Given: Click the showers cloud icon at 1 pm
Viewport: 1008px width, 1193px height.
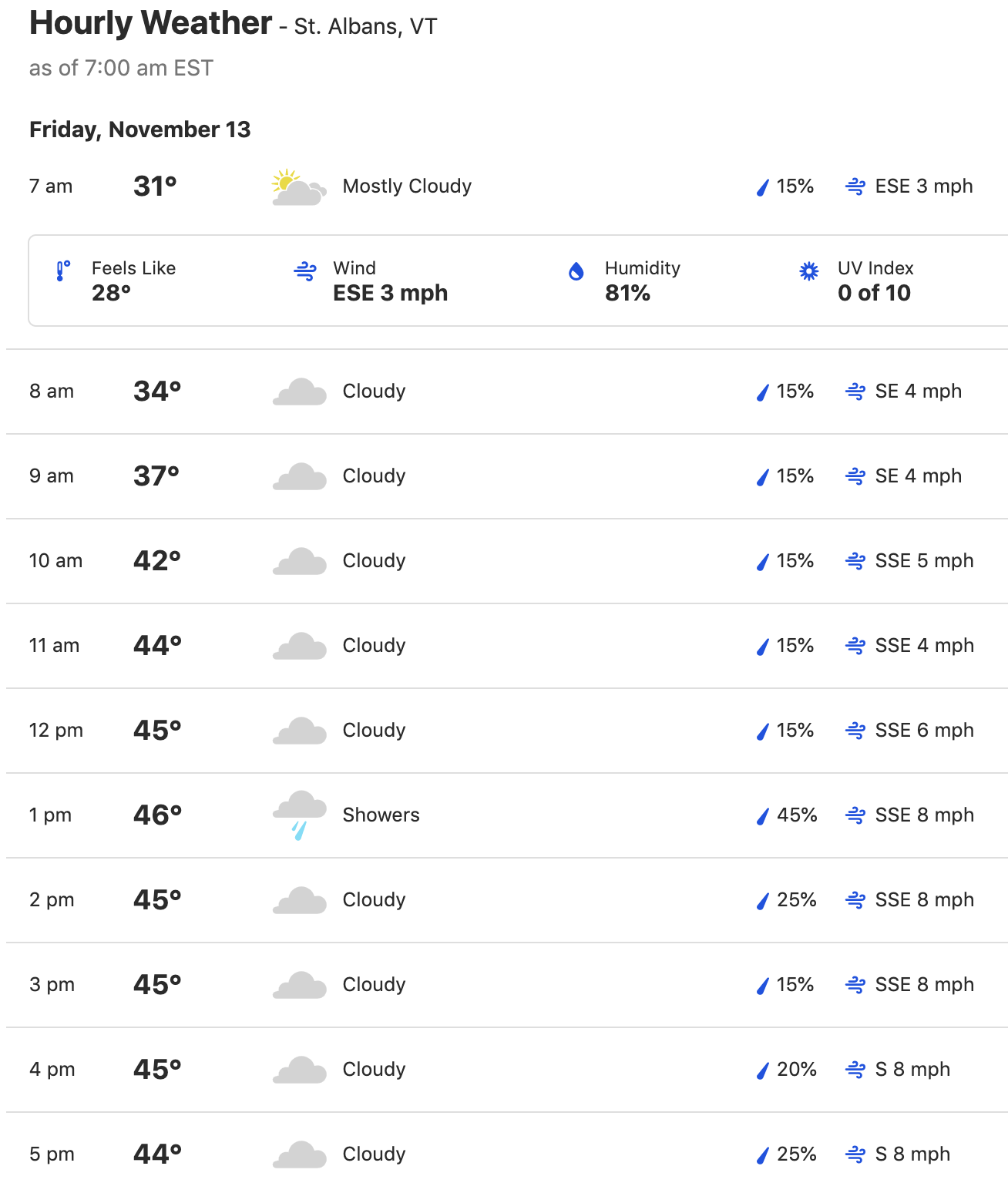Looking at the screenshot, I should pyautogui.click(x=299, y=815).
